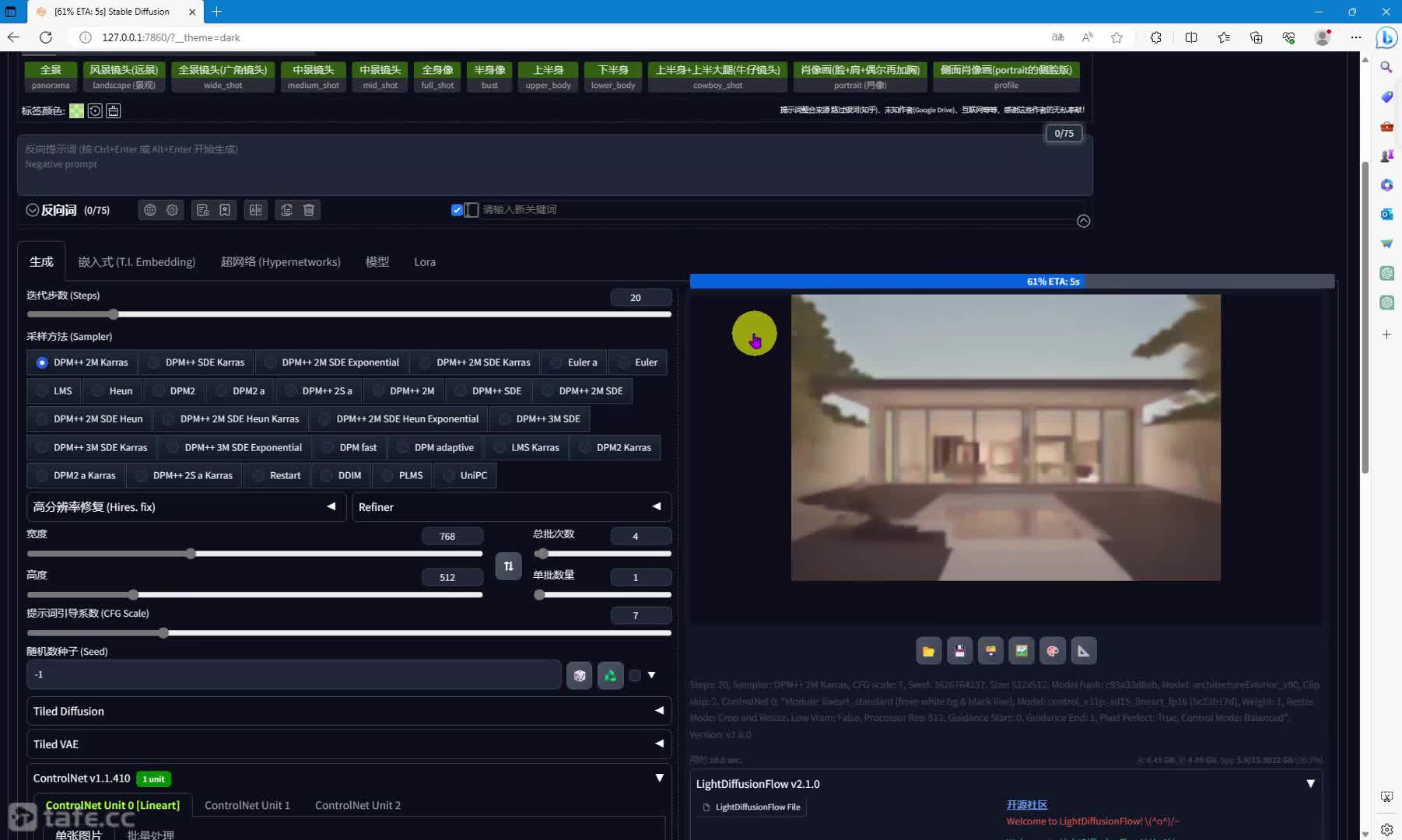Screen dimensions: 1402x840
Task: Open the gear settings icon in negative prompt toolbar
Action: coord(172,210)
